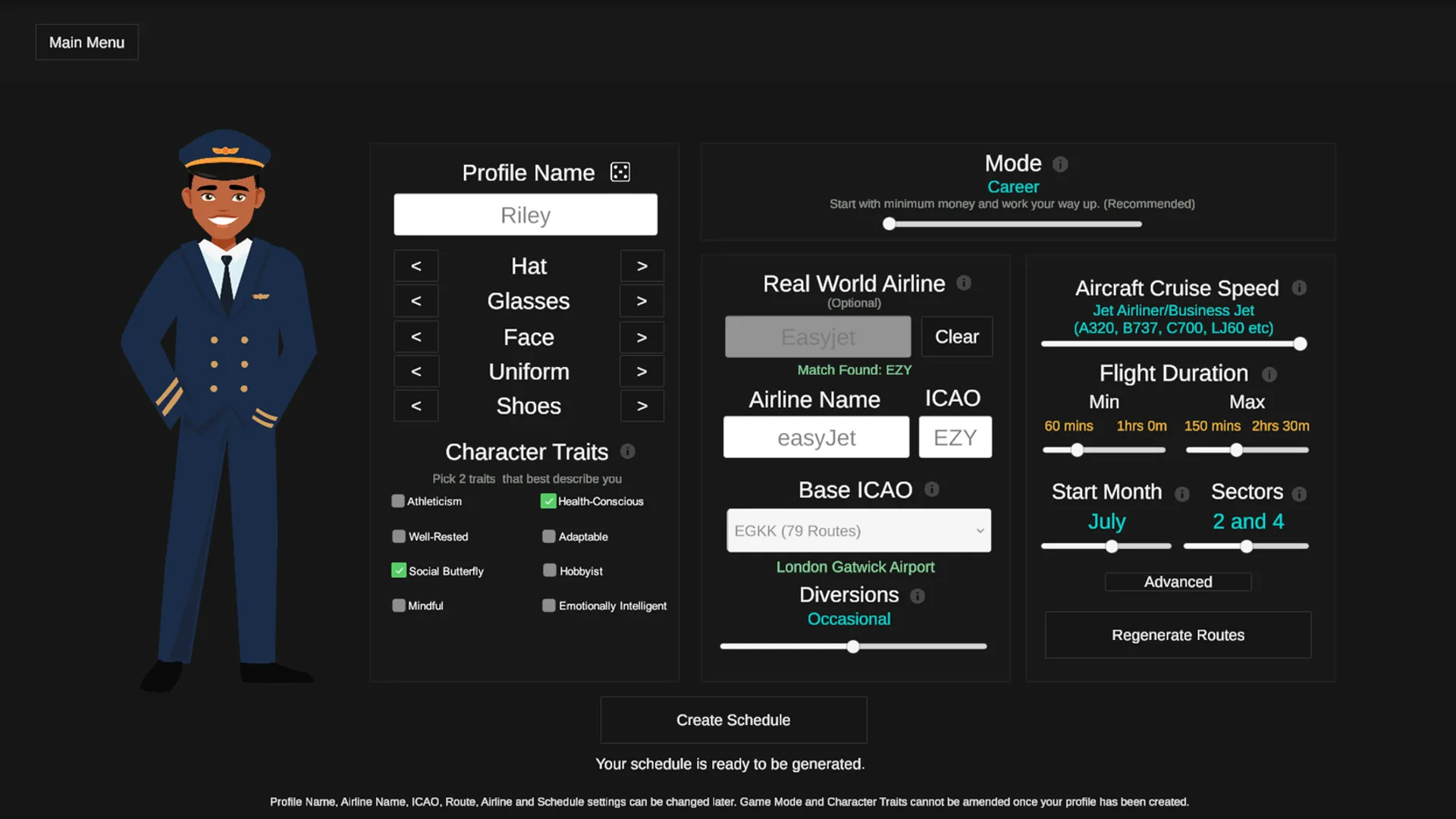
Task: Open the Mode info icon
Action: coord(1060,164)
